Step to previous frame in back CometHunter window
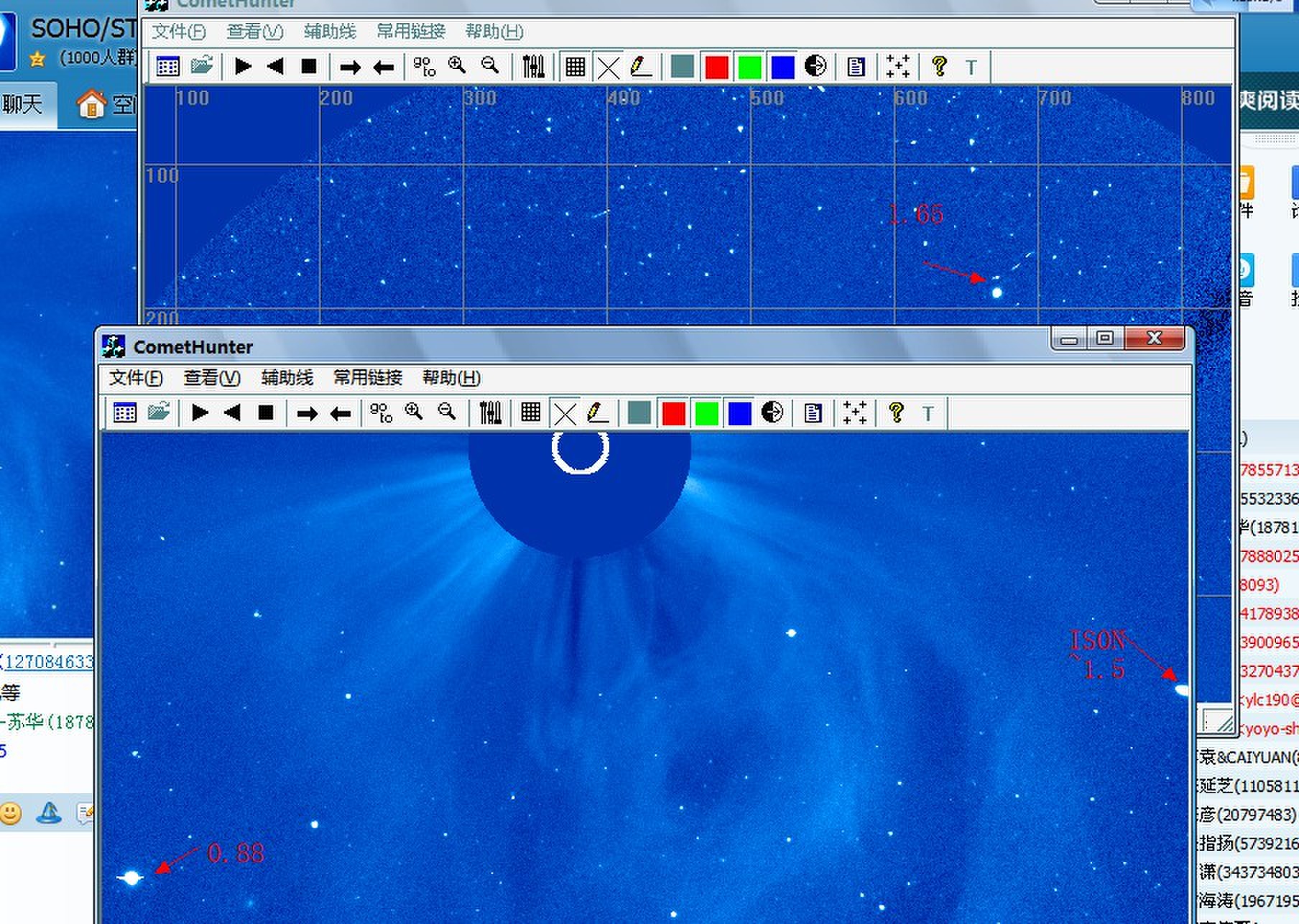1299x924 pixels. point(384,68)
